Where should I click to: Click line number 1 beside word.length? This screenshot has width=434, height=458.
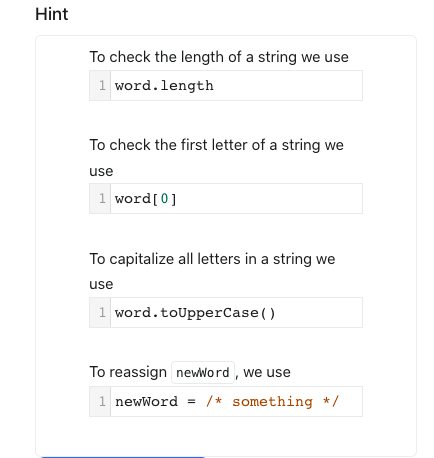pyautogui.click(x=102, y=86)
